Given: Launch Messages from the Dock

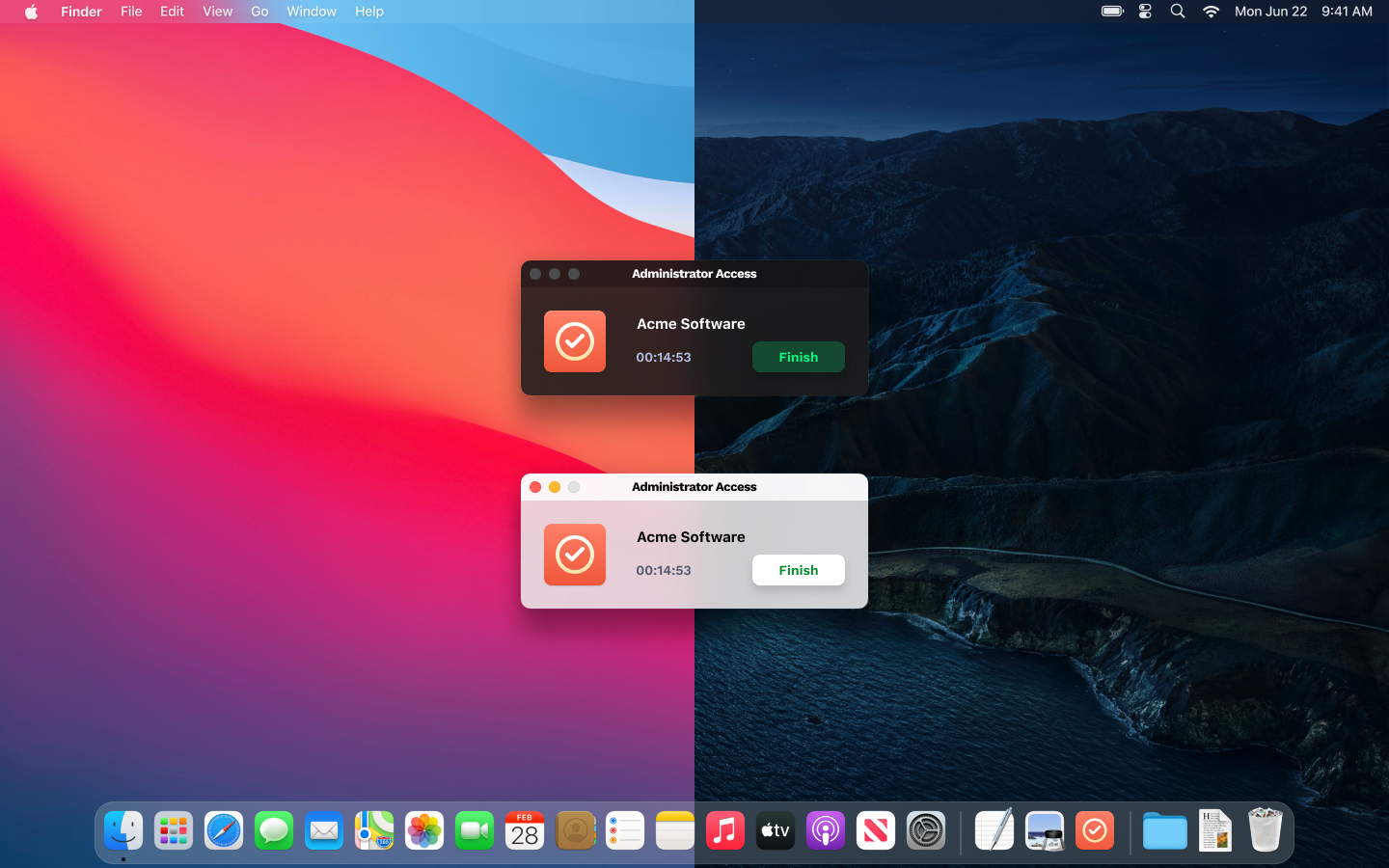Looking at the screenshot, I should click(274, 830).
